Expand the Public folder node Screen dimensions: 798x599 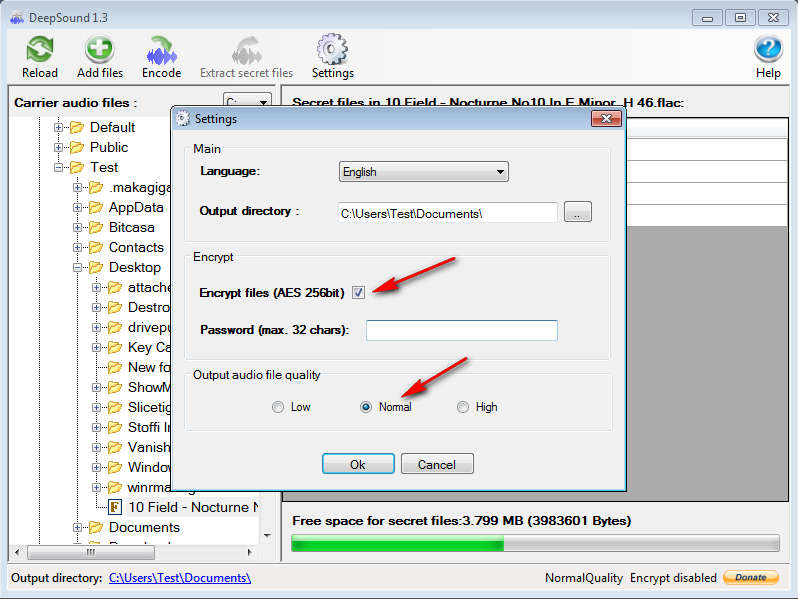point(59,147)
